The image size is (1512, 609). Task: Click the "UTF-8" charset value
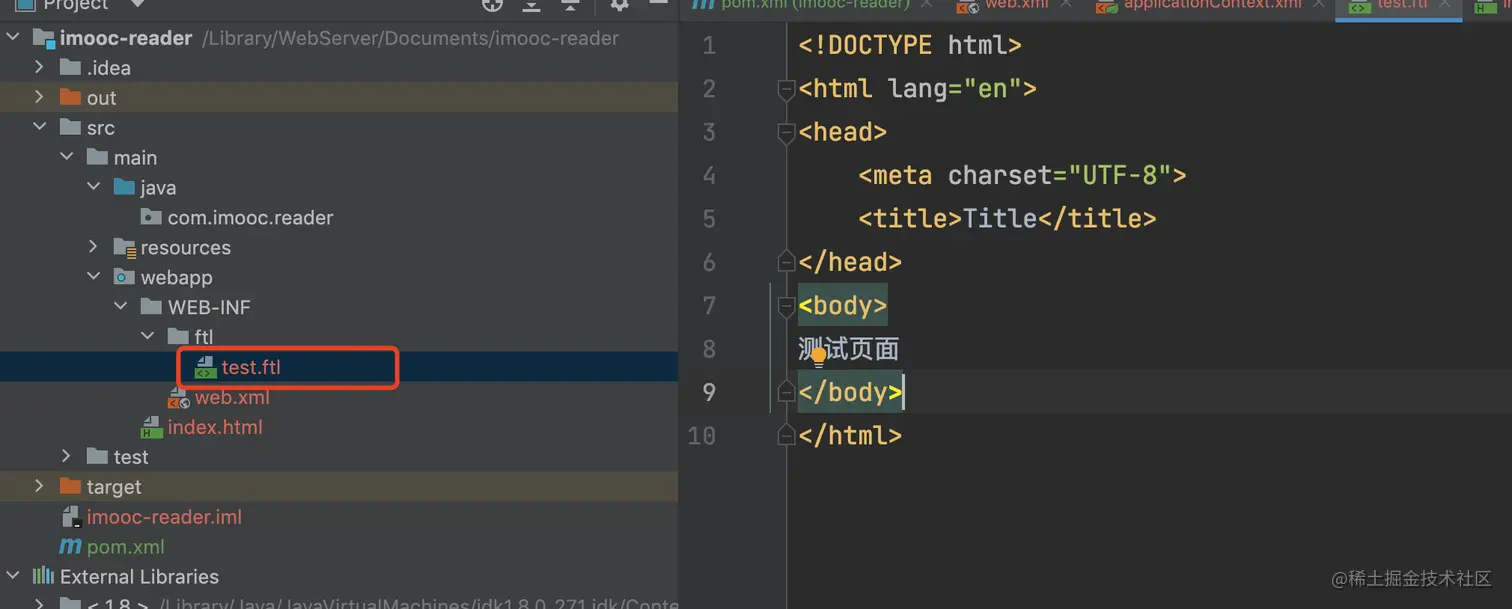click(1120, 176)
